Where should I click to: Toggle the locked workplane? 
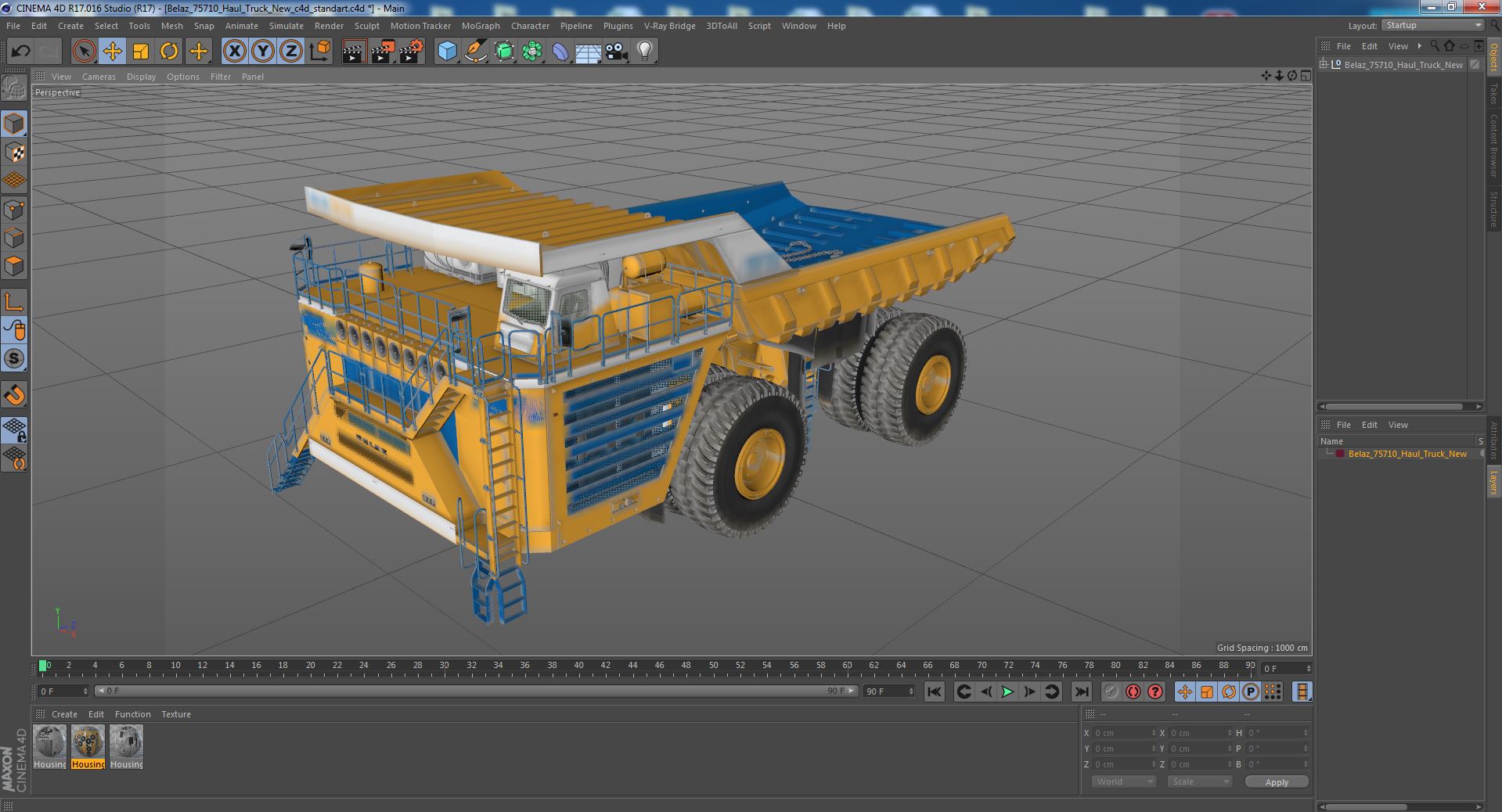coord(14,429)
